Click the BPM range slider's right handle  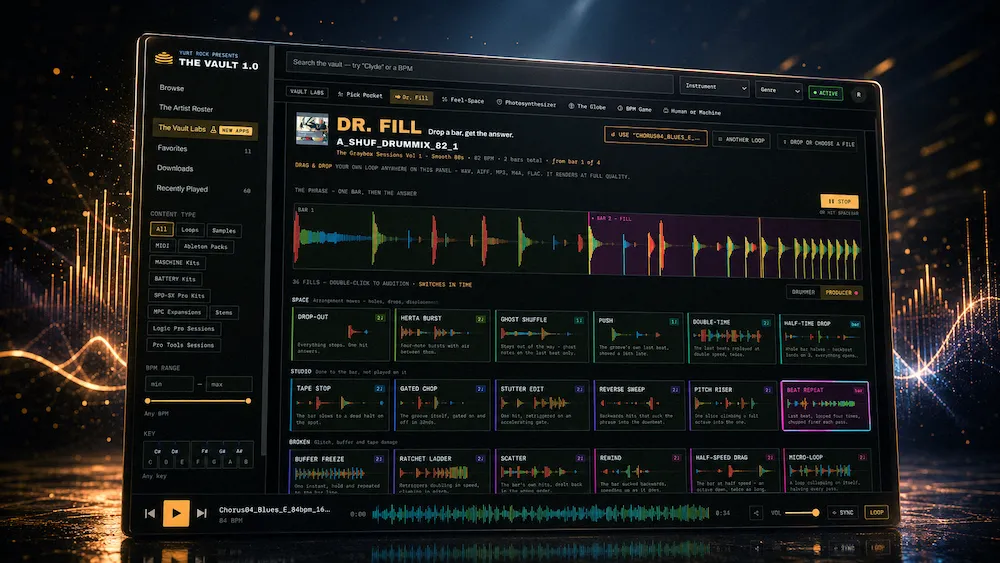click(x=248, y=401)
